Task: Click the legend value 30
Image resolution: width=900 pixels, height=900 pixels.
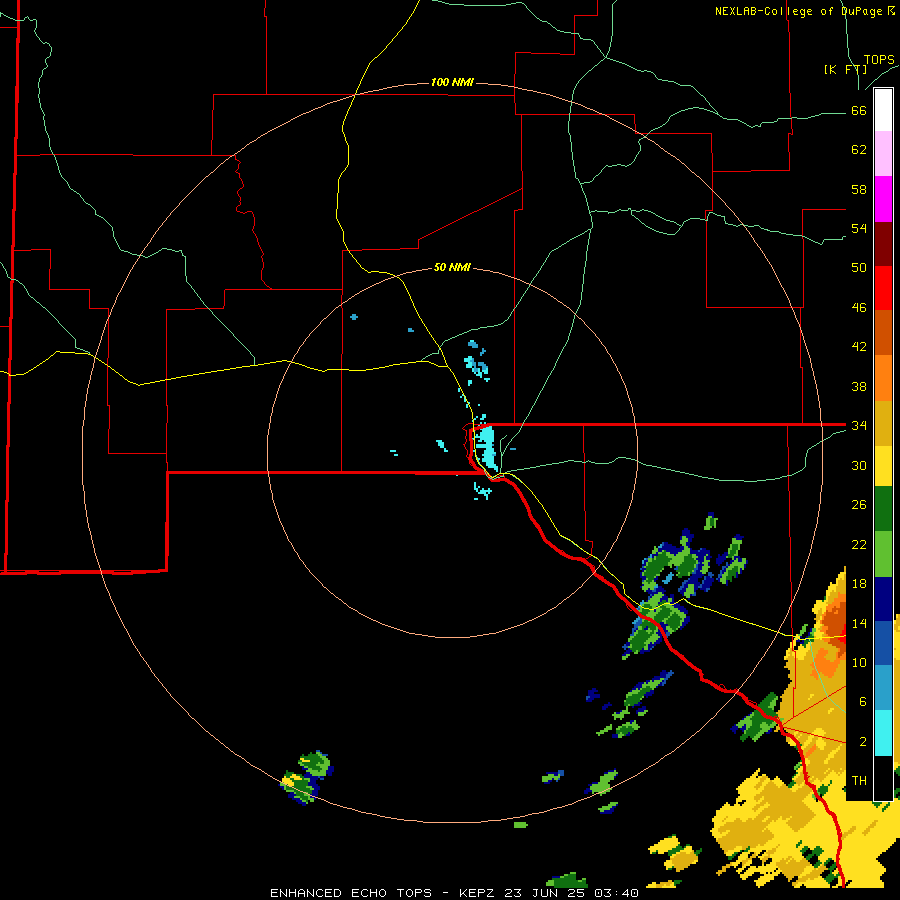Action: click(x=859, y=465)
